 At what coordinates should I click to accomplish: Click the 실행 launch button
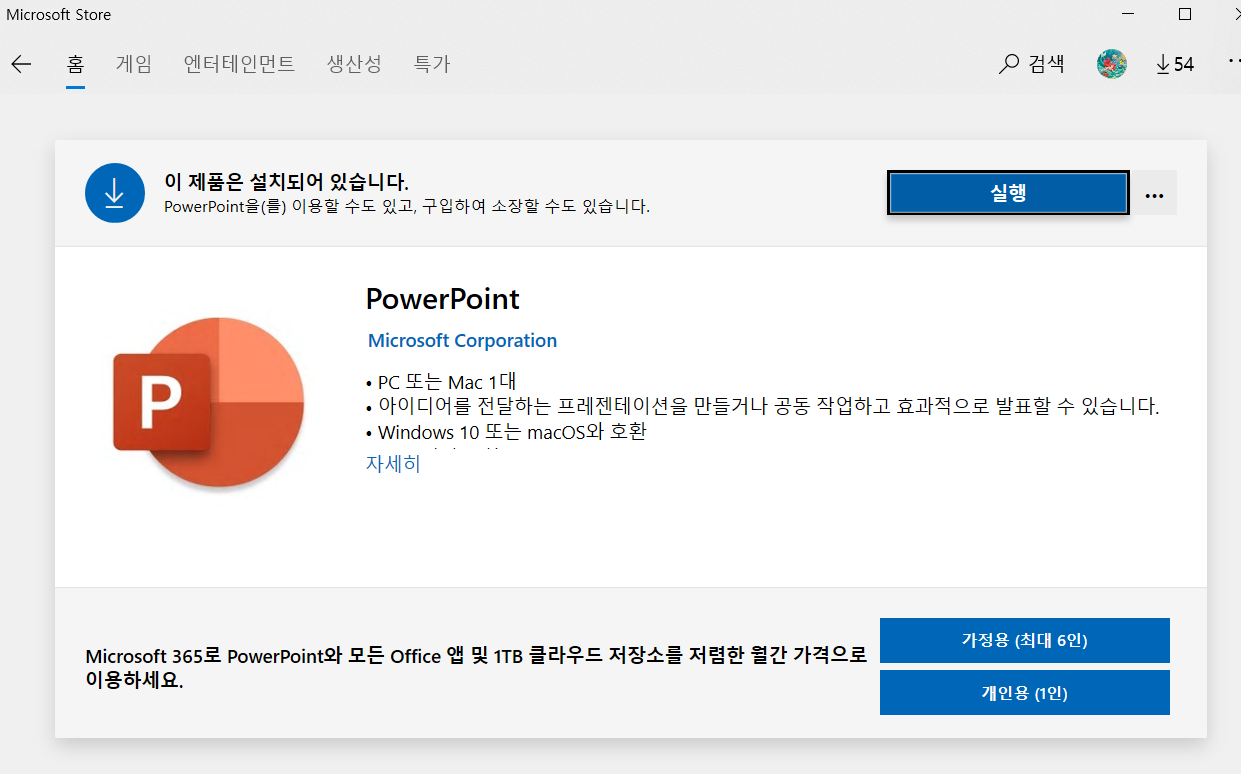(1008, 193)
